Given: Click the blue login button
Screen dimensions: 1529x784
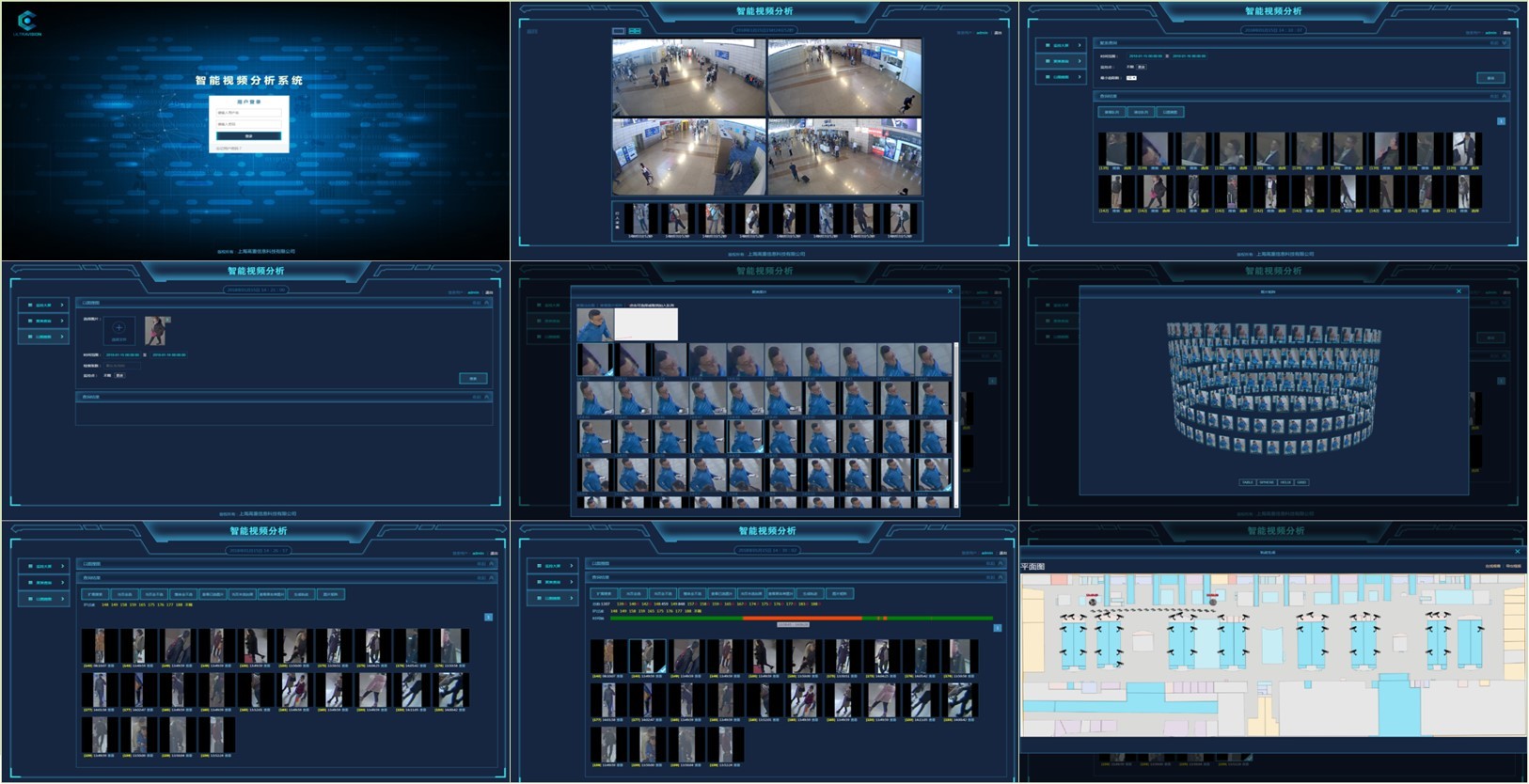Looking at the screenshot, I should [249, 136].
